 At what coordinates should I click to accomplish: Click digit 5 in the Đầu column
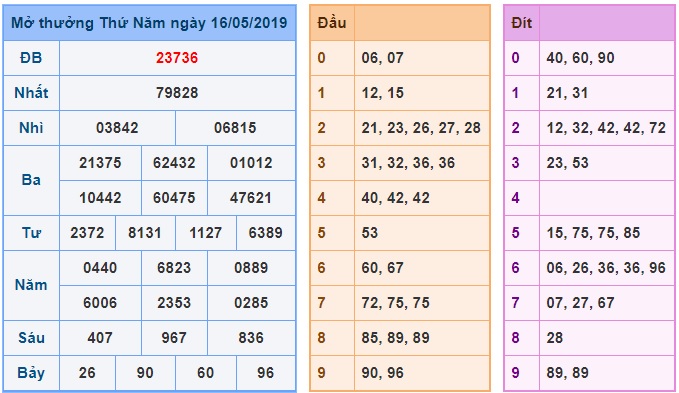[321, 233]
